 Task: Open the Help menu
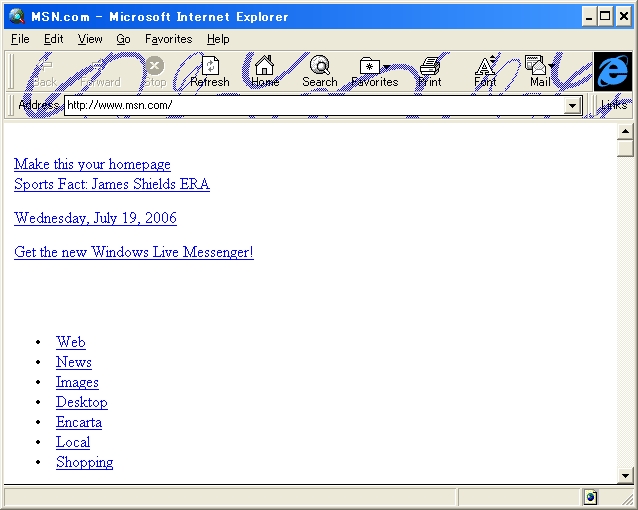pos(218,39)
